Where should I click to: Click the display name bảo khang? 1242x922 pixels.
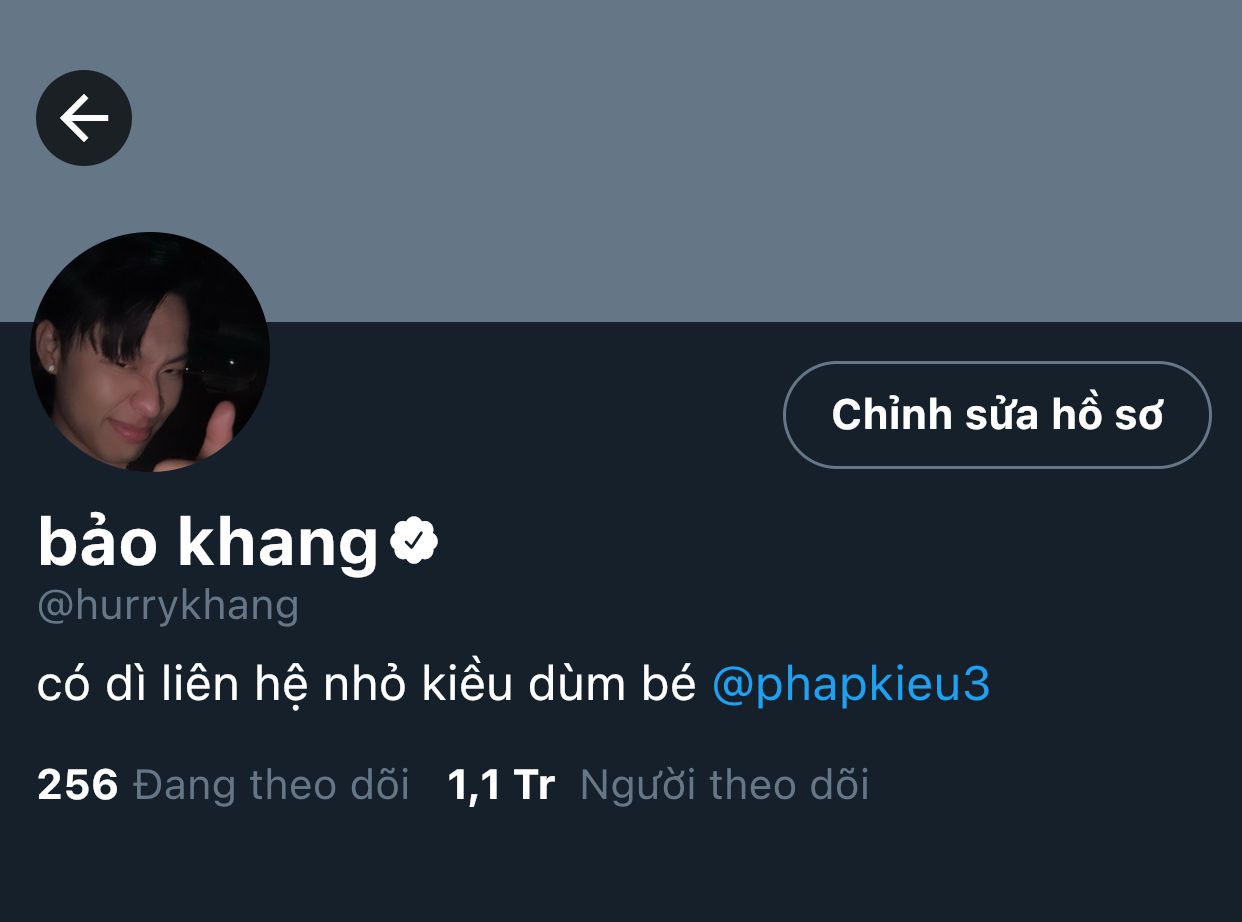208,541
